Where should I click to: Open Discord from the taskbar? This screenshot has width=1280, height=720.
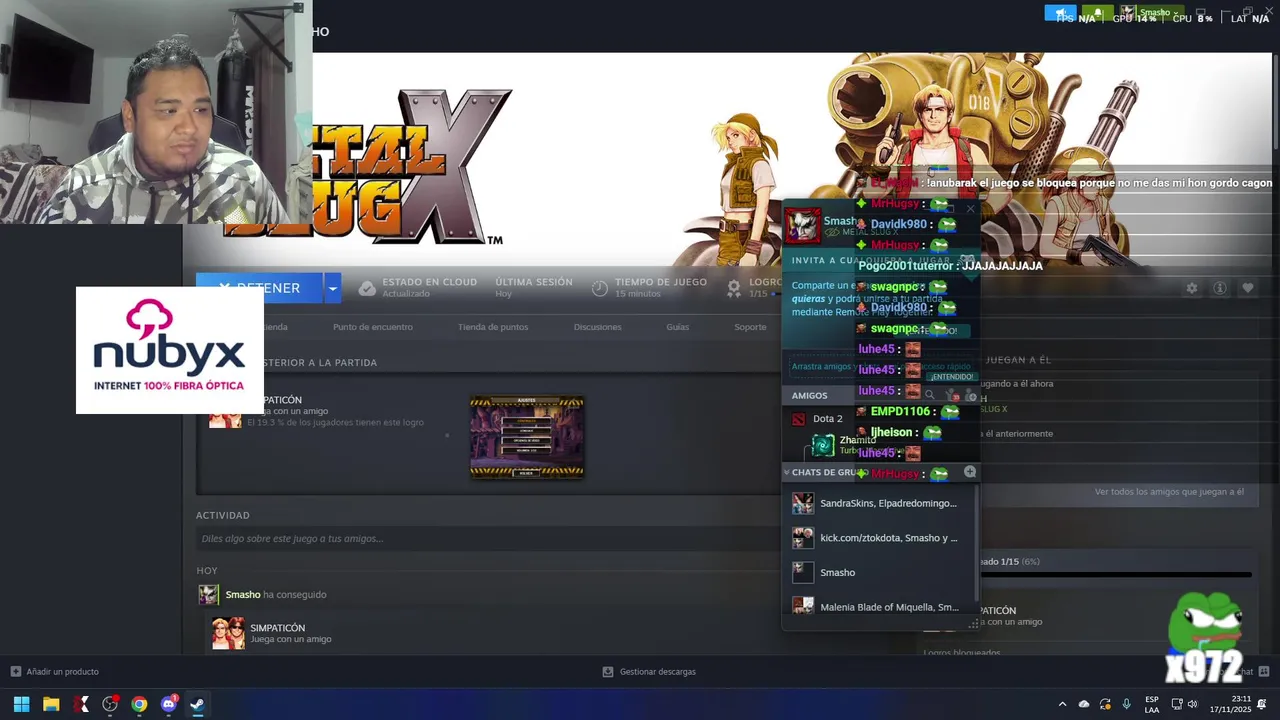click(168, 704)
